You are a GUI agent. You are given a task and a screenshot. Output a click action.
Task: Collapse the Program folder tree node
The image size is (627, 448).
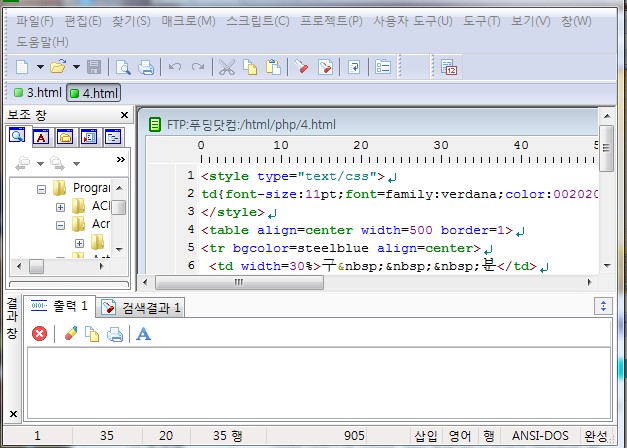point(42,188)
